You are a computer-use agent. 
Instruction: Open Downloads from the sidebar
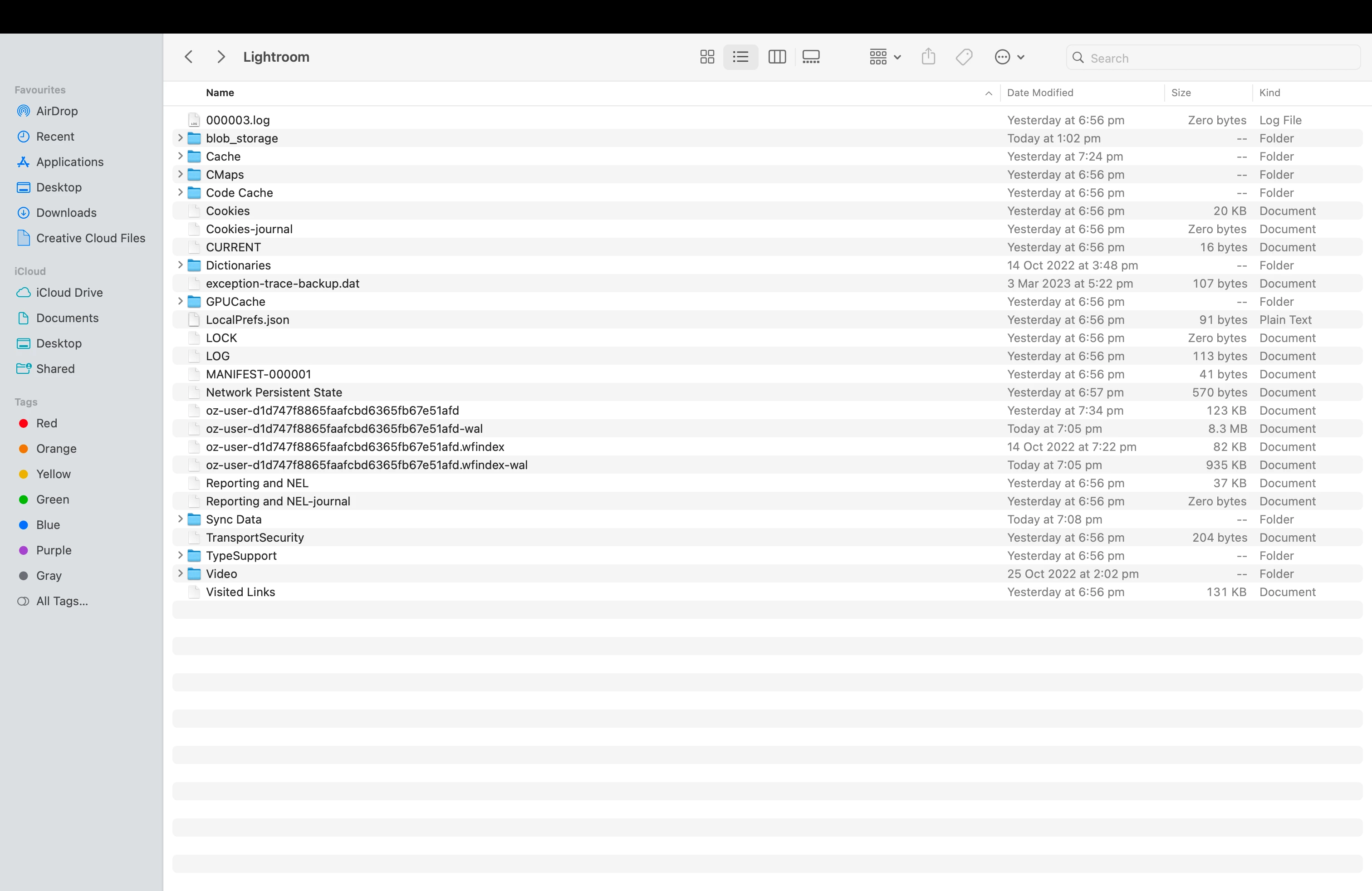point(66,213)
